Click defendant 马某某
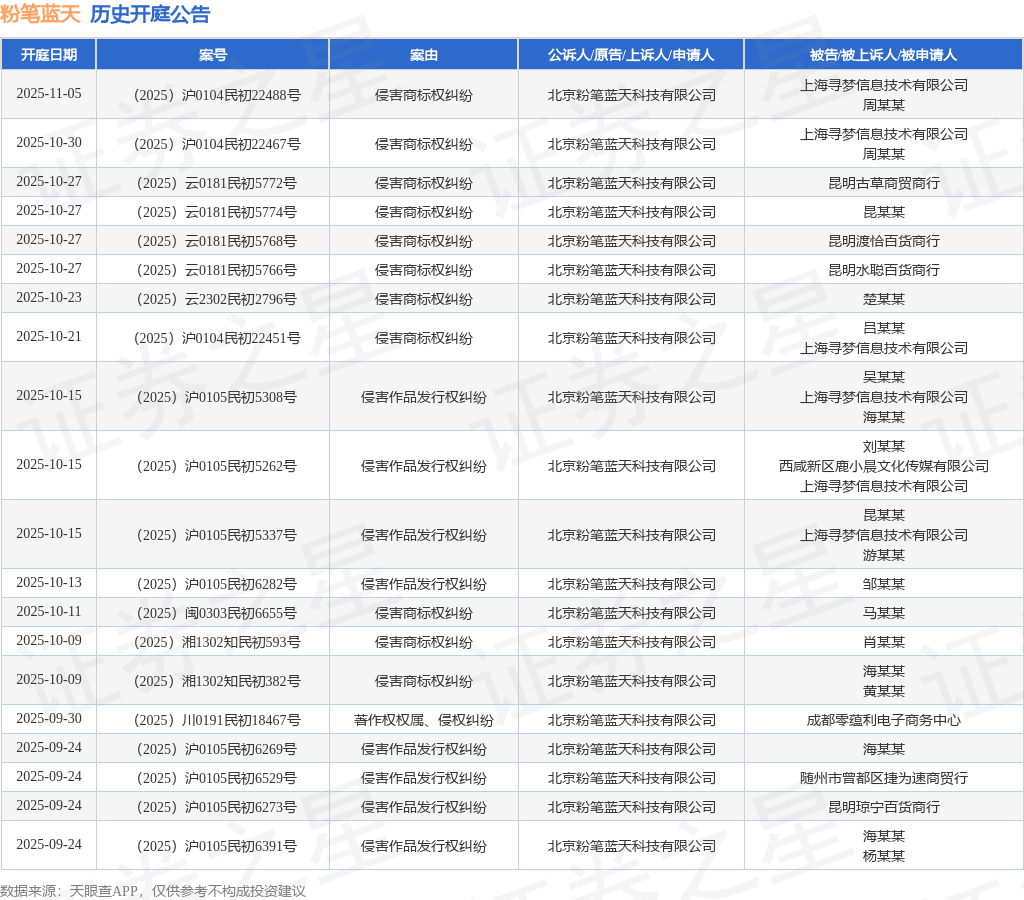The height and width of the screenshot is (900, 1024). tap(884, 613)
